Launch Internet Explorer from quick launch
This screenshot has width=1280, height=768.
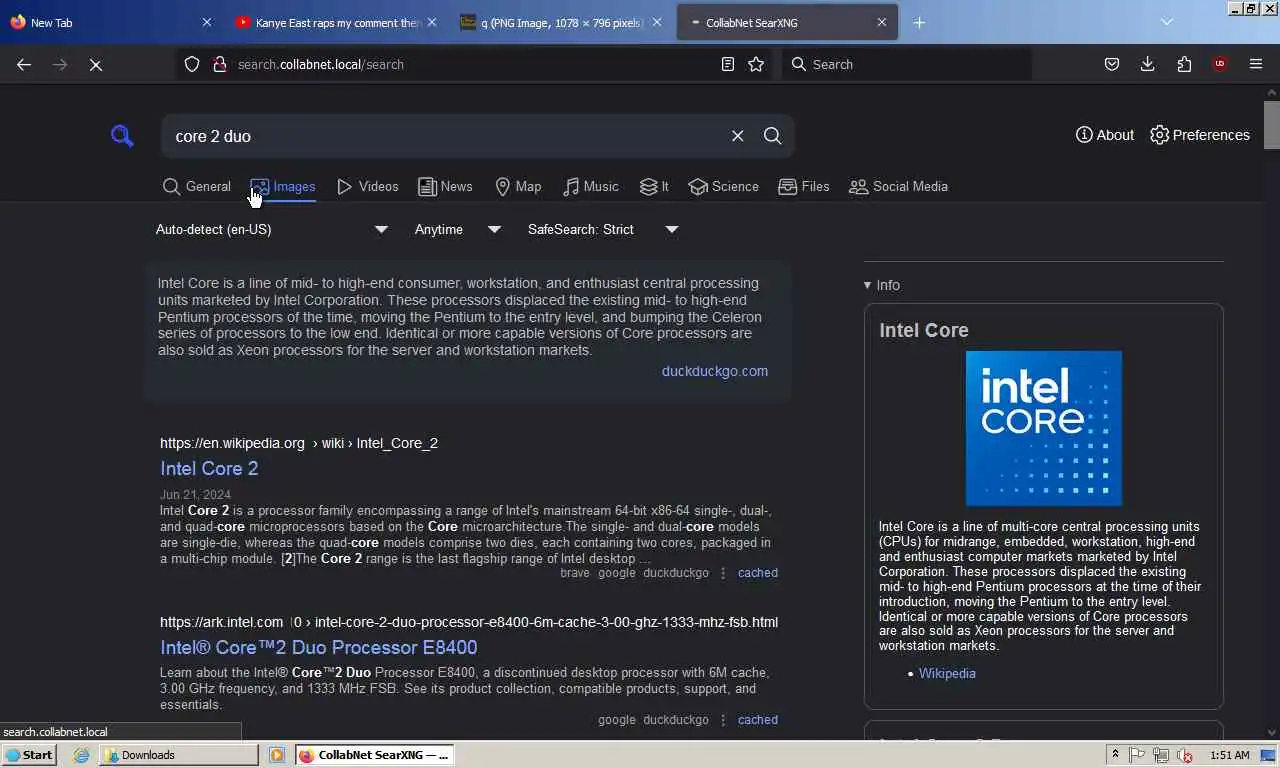[81, 755]
